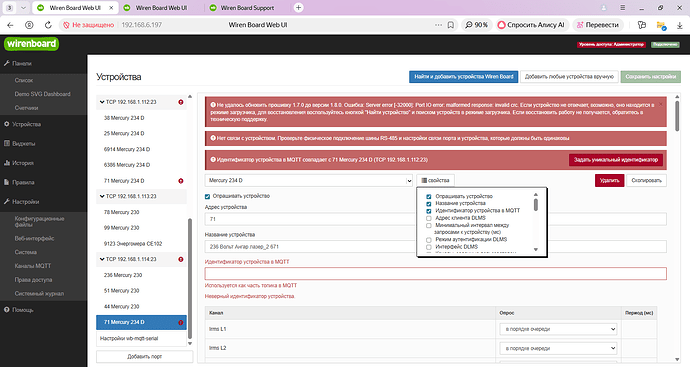The width and height of the screenshot is (690, 367).
Task: Check Минимальный интервал между запросами option
Action: coord(429,225)
